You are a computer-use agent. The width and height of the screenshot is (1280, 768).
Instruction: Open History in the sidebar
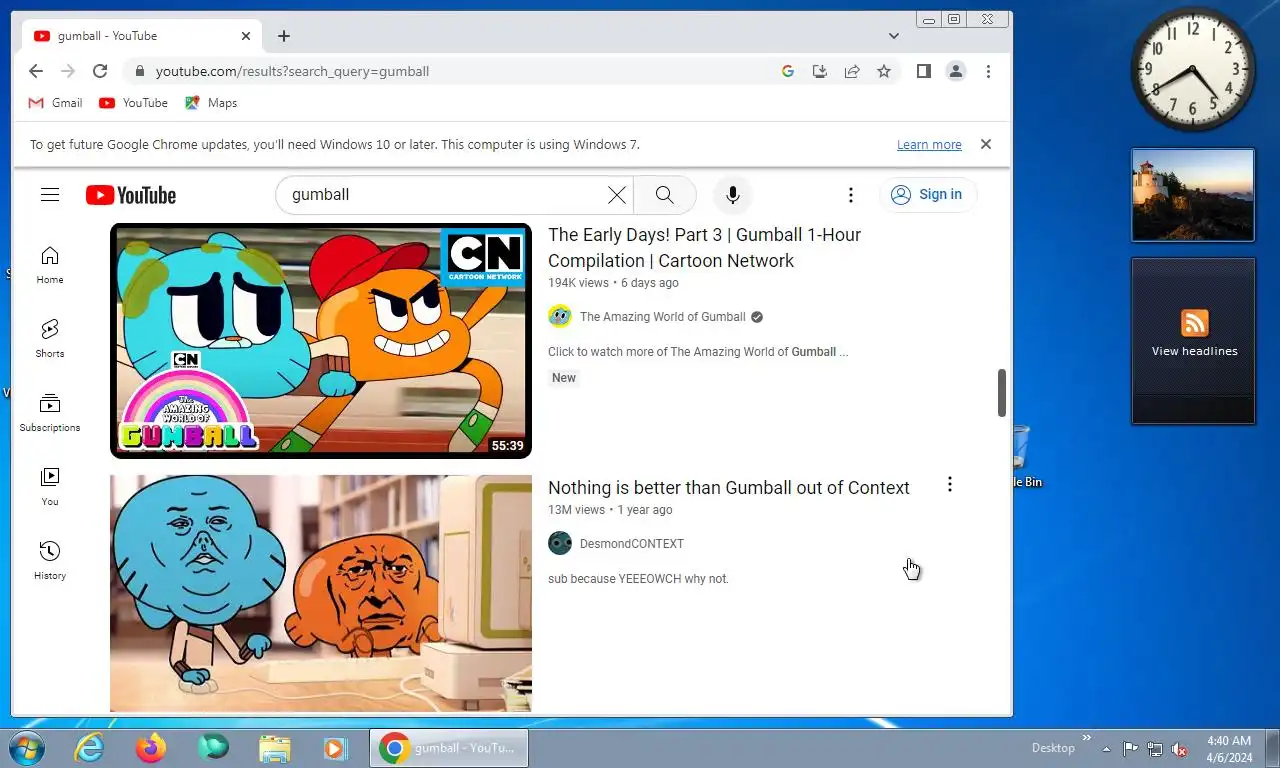click(x=50, y=561)
